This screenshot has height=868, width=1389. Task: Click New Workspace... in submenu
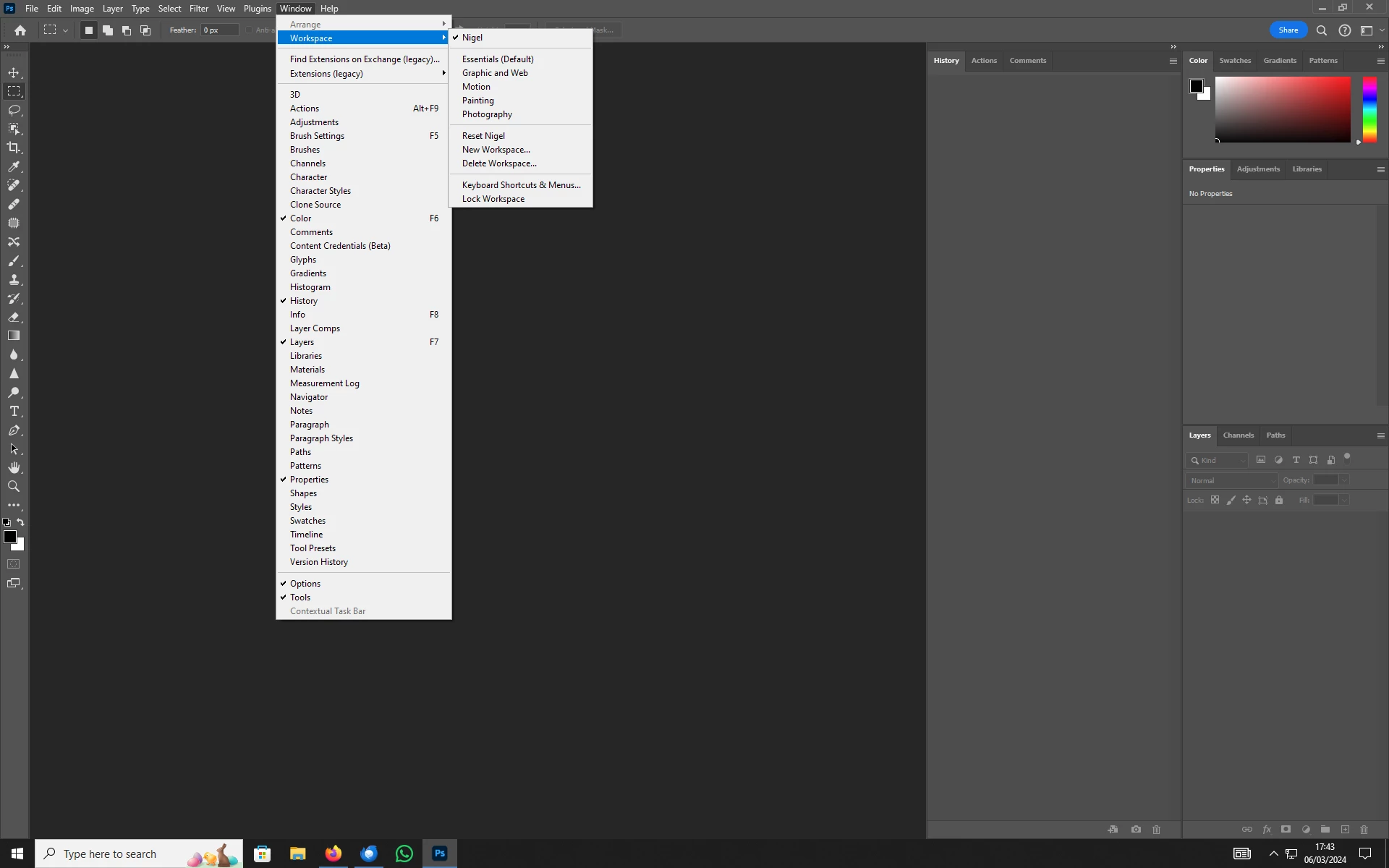click(x=496, y=150)
